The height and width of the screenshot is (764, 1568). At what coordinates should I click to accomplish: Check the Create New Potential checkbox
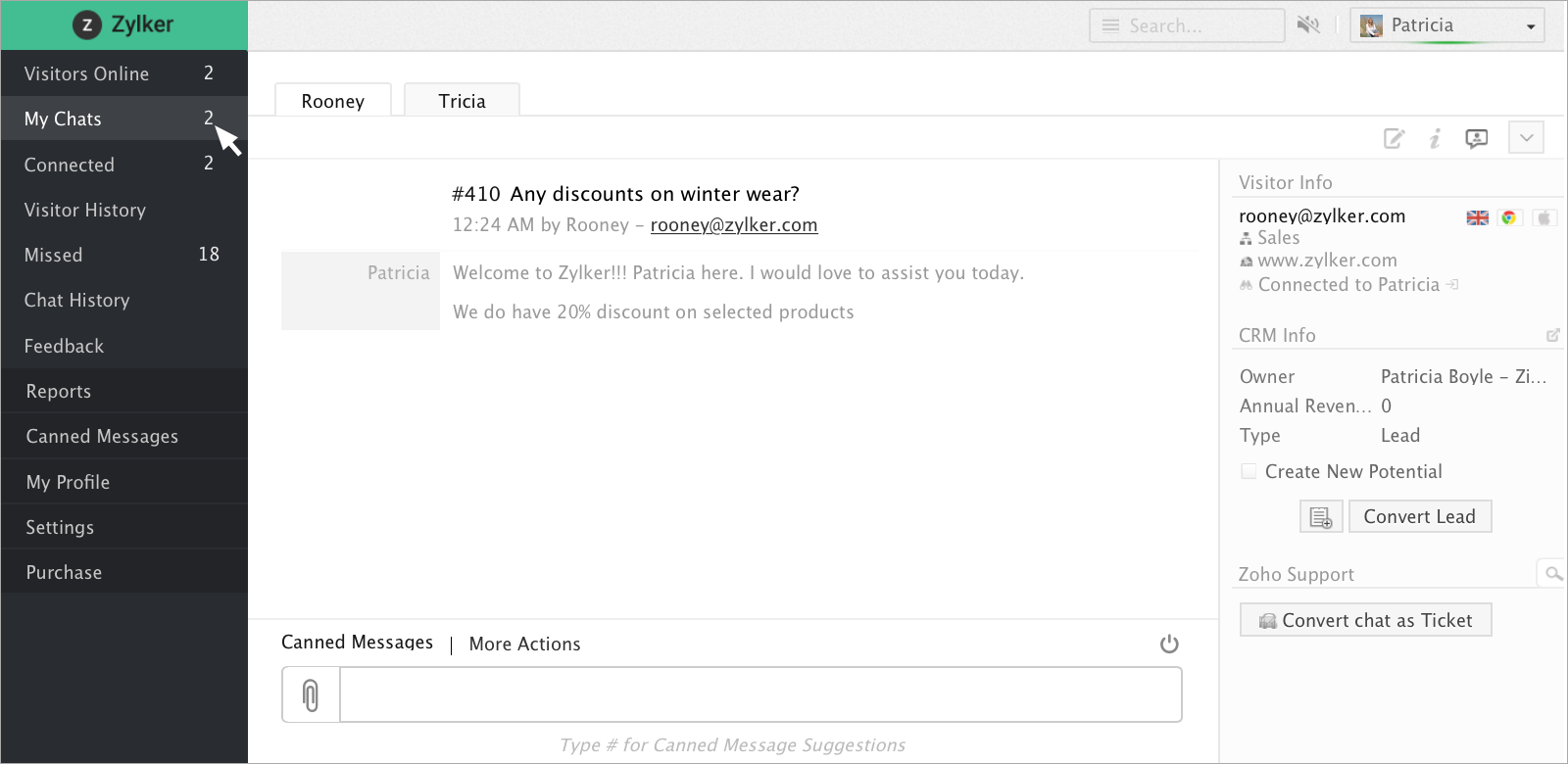tap(1249, 471)
